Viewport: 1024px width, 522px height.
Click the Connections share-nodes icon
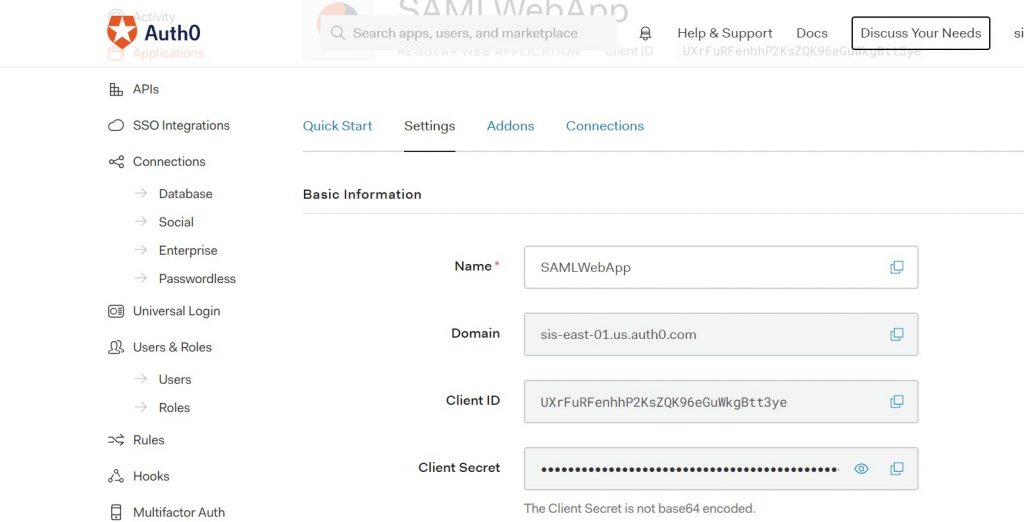click(x=116, y=161)
